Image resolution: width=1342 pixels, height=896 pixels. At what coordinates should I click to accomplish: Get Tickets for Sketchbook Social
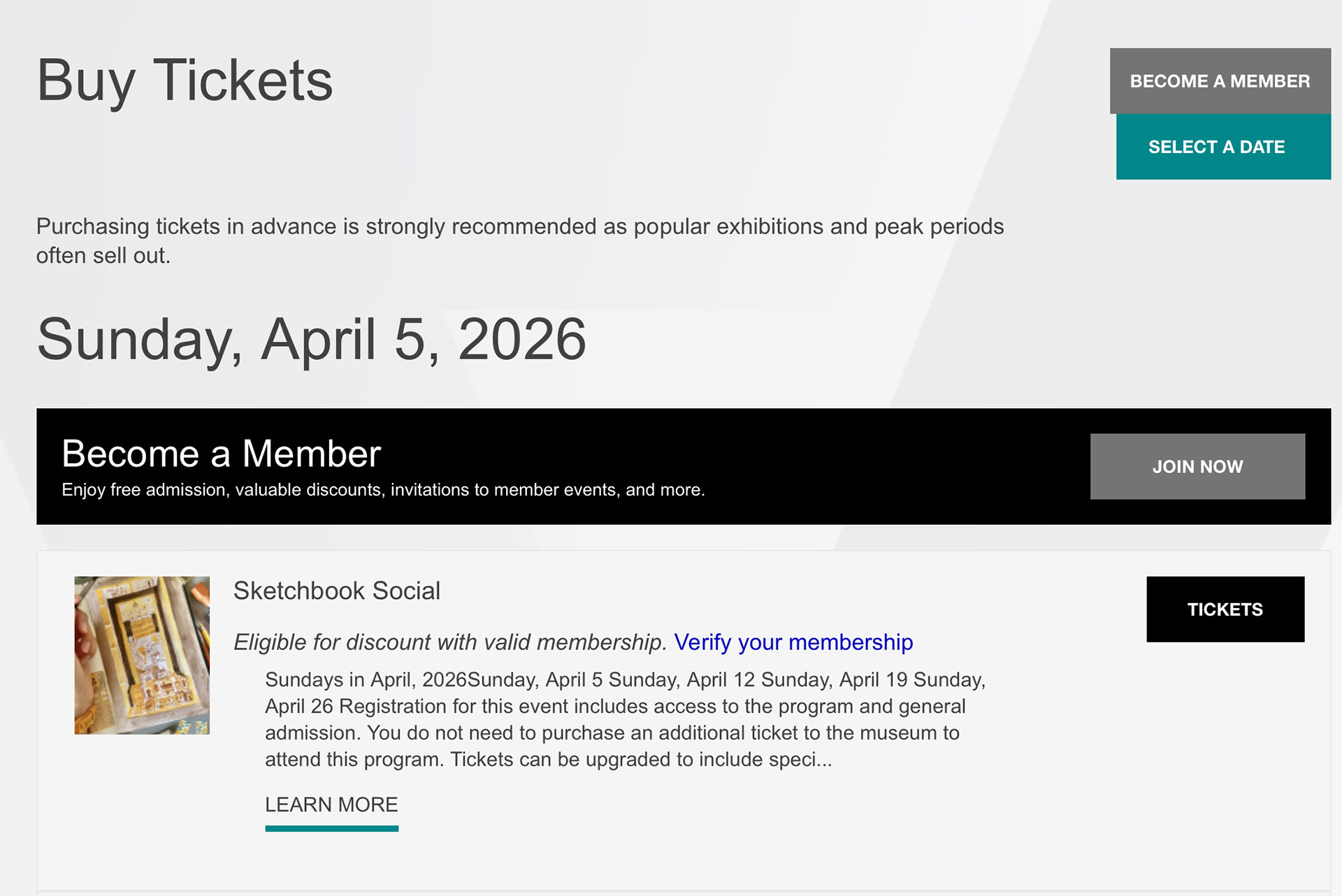(1225, 609)
